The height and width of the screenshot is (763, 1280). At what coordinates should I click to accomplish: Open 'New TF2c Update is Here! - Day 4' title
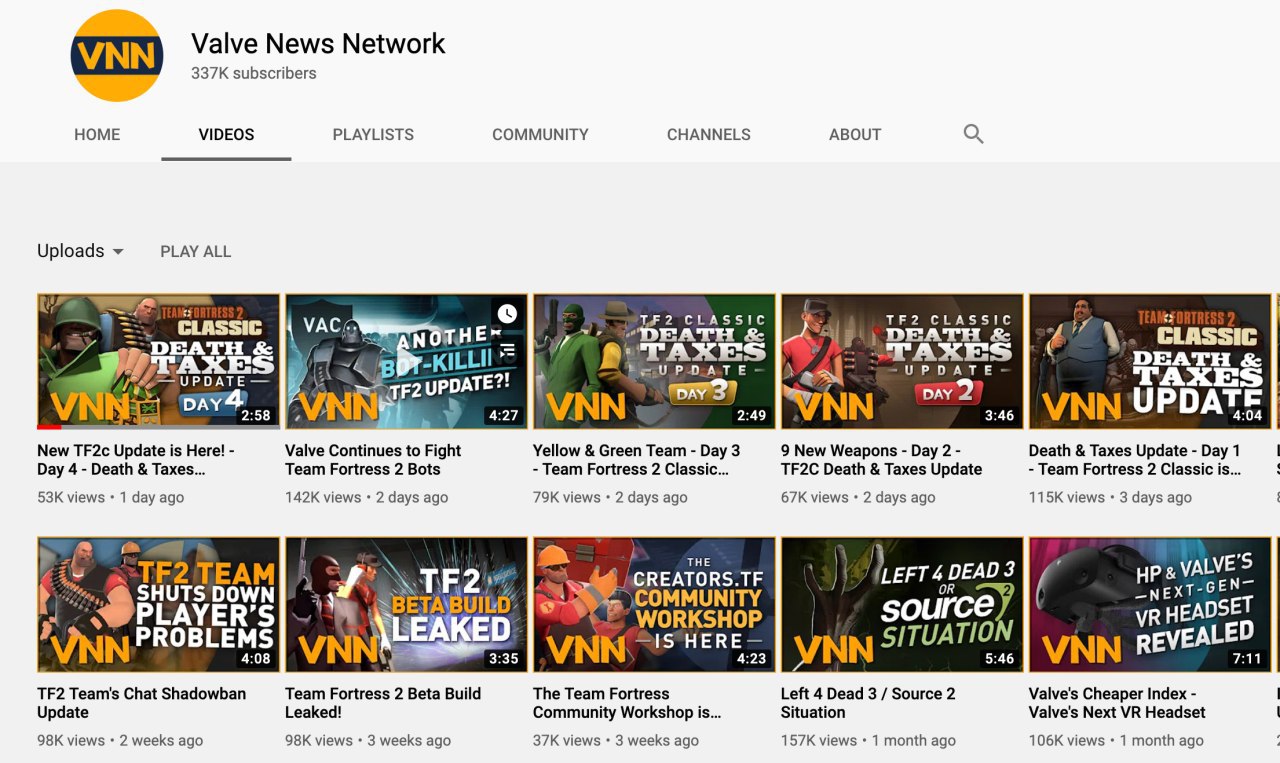click(136, 460)
